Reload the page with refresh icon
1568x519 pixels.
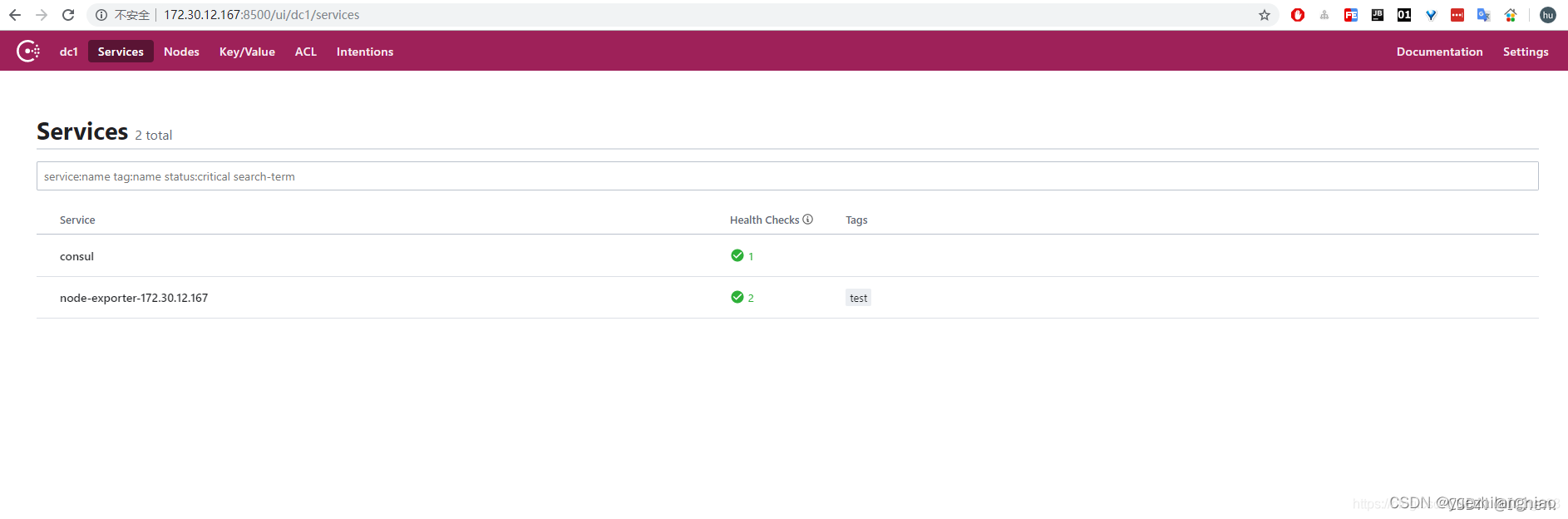[68, 15]
